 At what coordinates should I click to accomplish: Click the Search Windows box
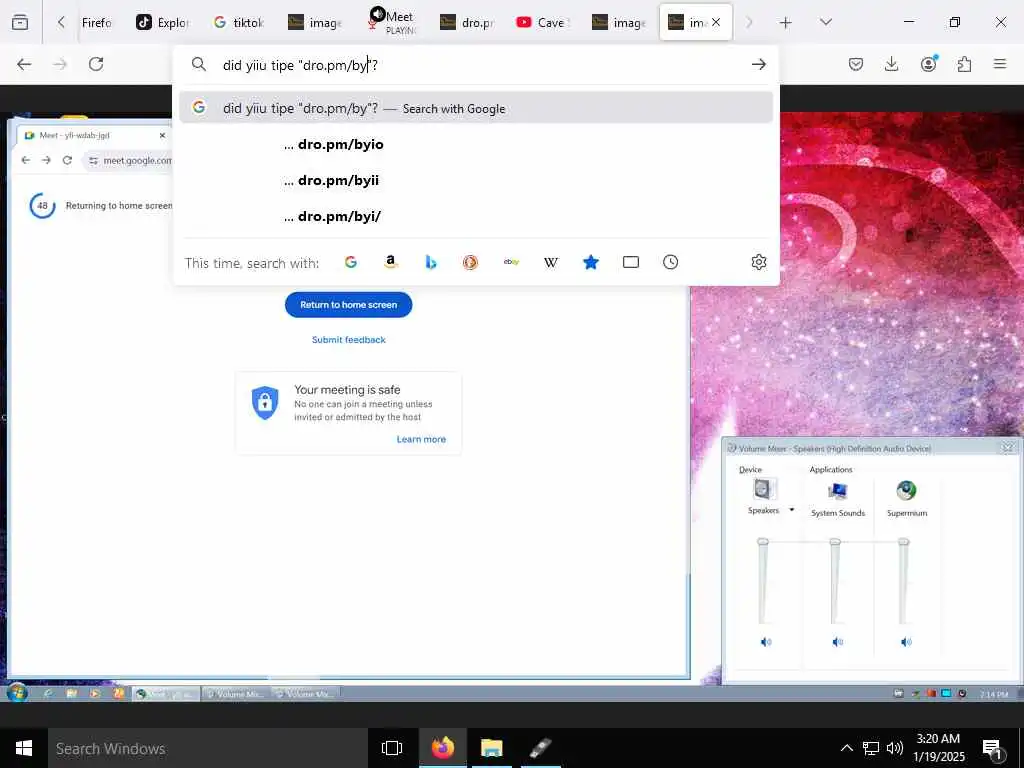(208, 748)
